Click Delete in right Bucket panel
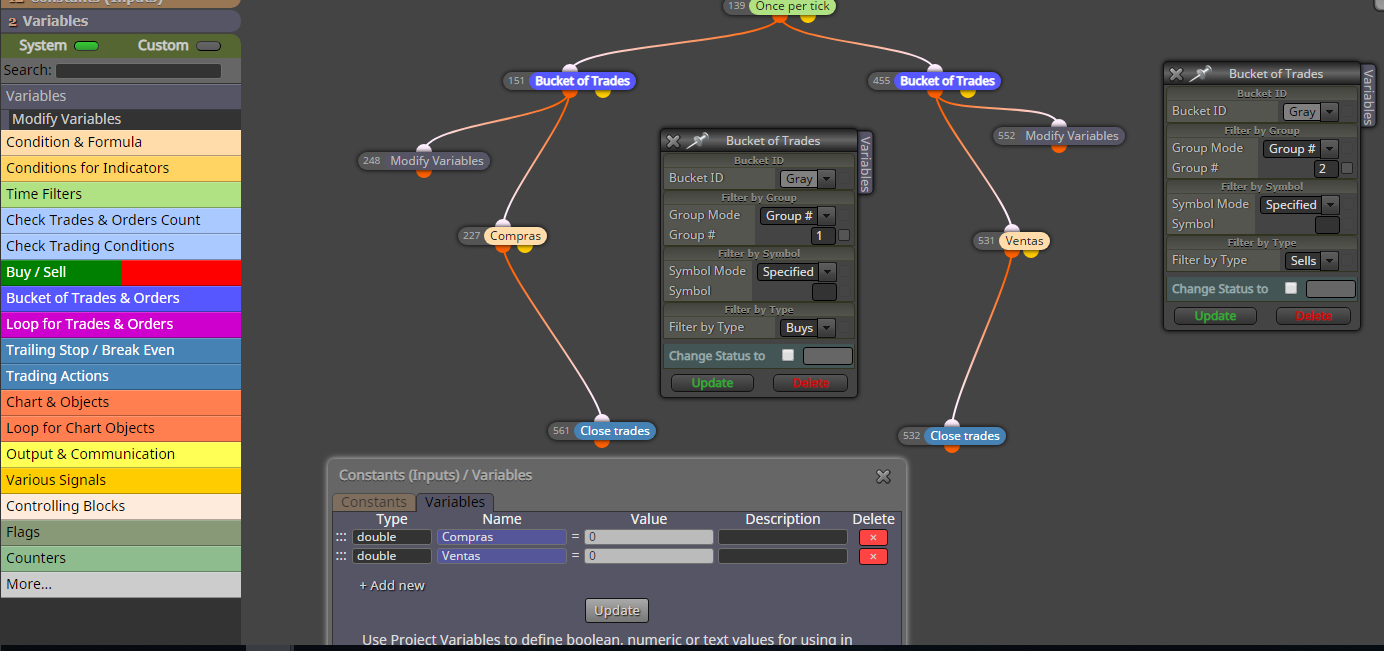Viewport: 1384px width, 651px height. [1313, 316]
